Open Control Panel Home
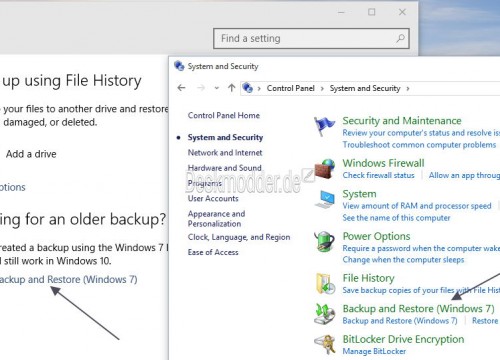The width and height of the screenshot is (500, 360). point(224,115)
